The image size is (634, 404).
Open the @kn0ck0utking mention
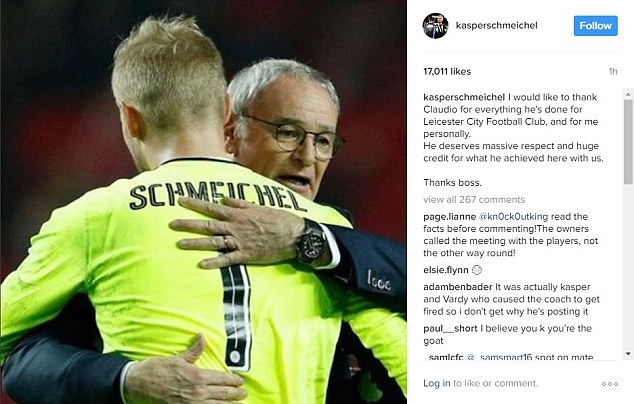pyautogui.click(x=513, y=217)
